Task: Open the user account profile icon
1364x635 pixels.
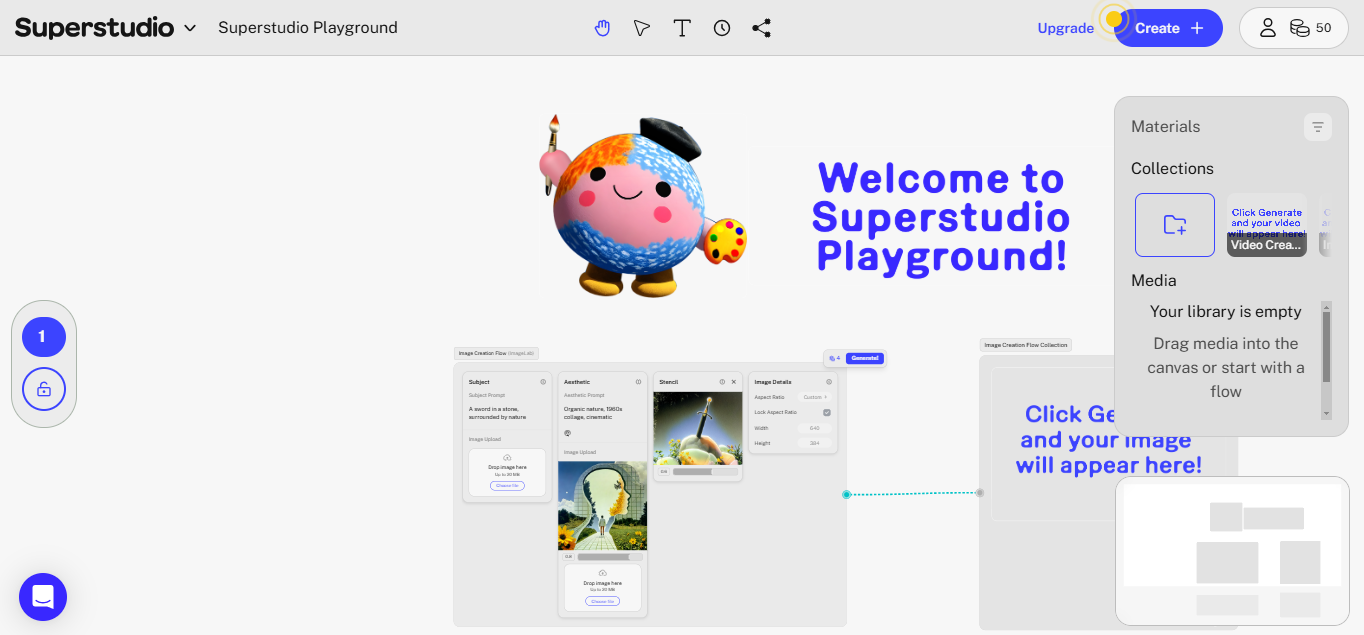Action: point(1268,28)
